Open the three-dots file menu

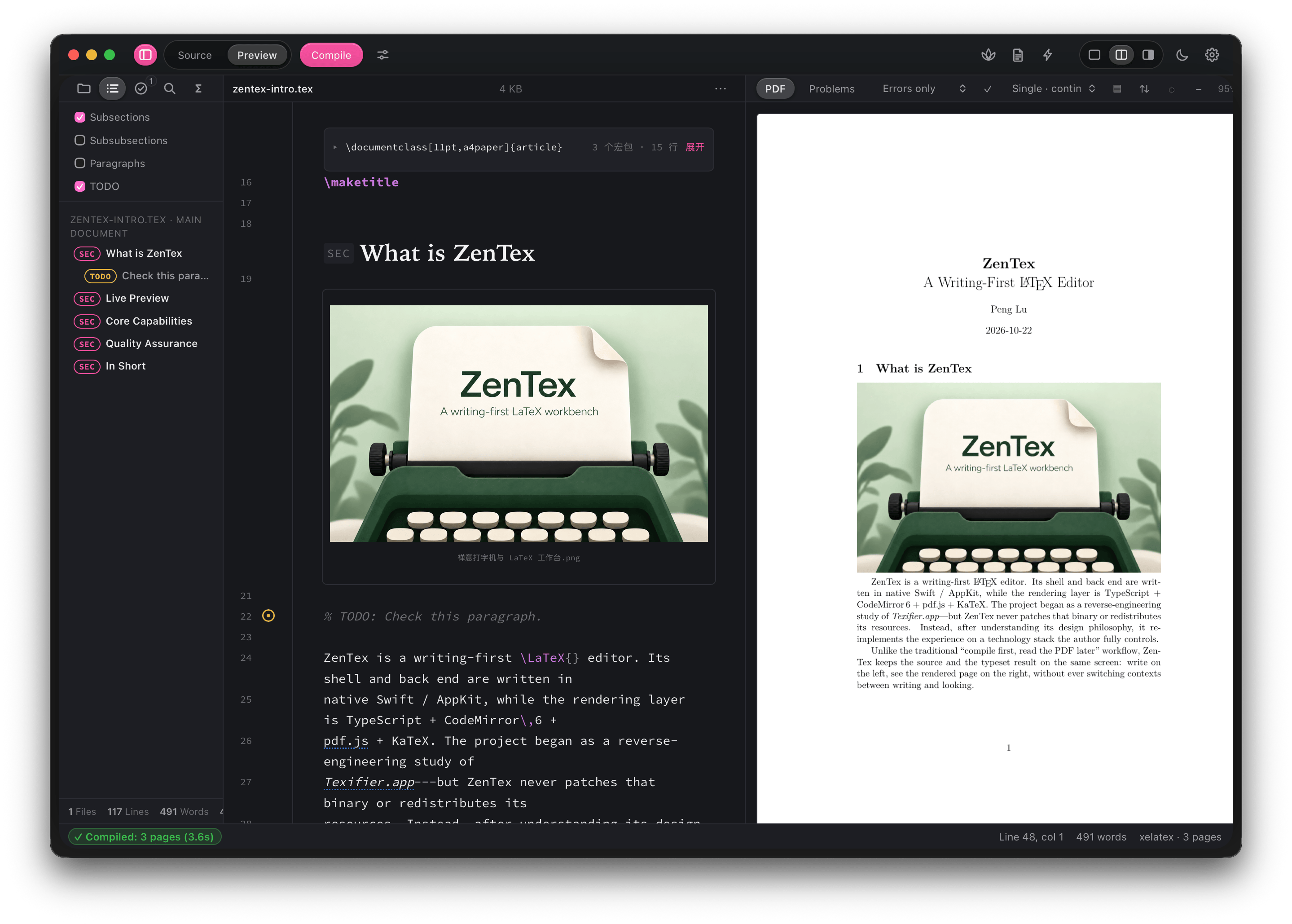[720, 88]
